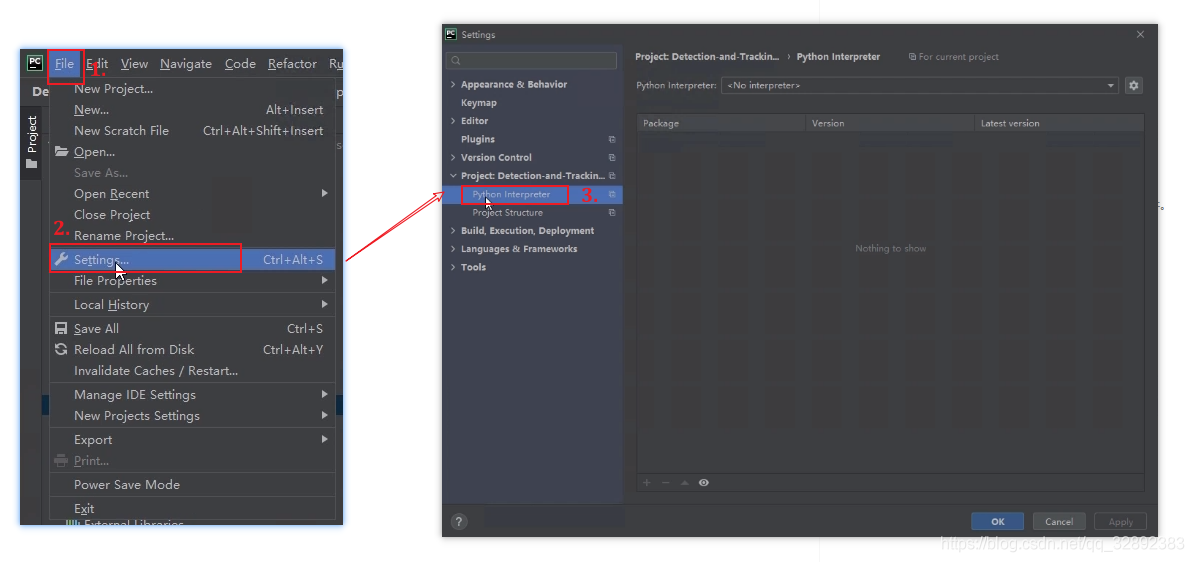Click the Settings search field

point(532,61)
